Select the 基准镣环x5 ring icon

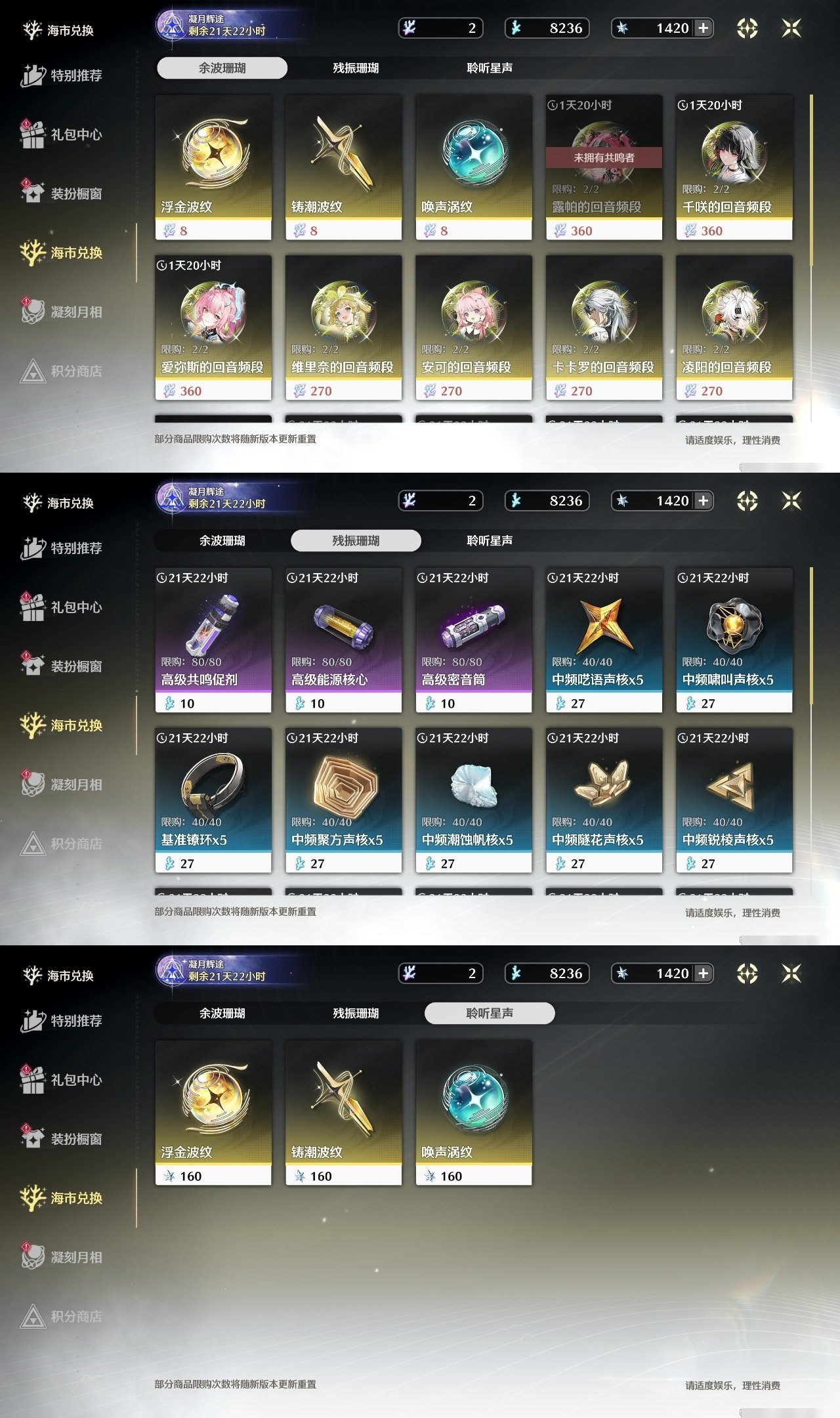tap(213, 784)
